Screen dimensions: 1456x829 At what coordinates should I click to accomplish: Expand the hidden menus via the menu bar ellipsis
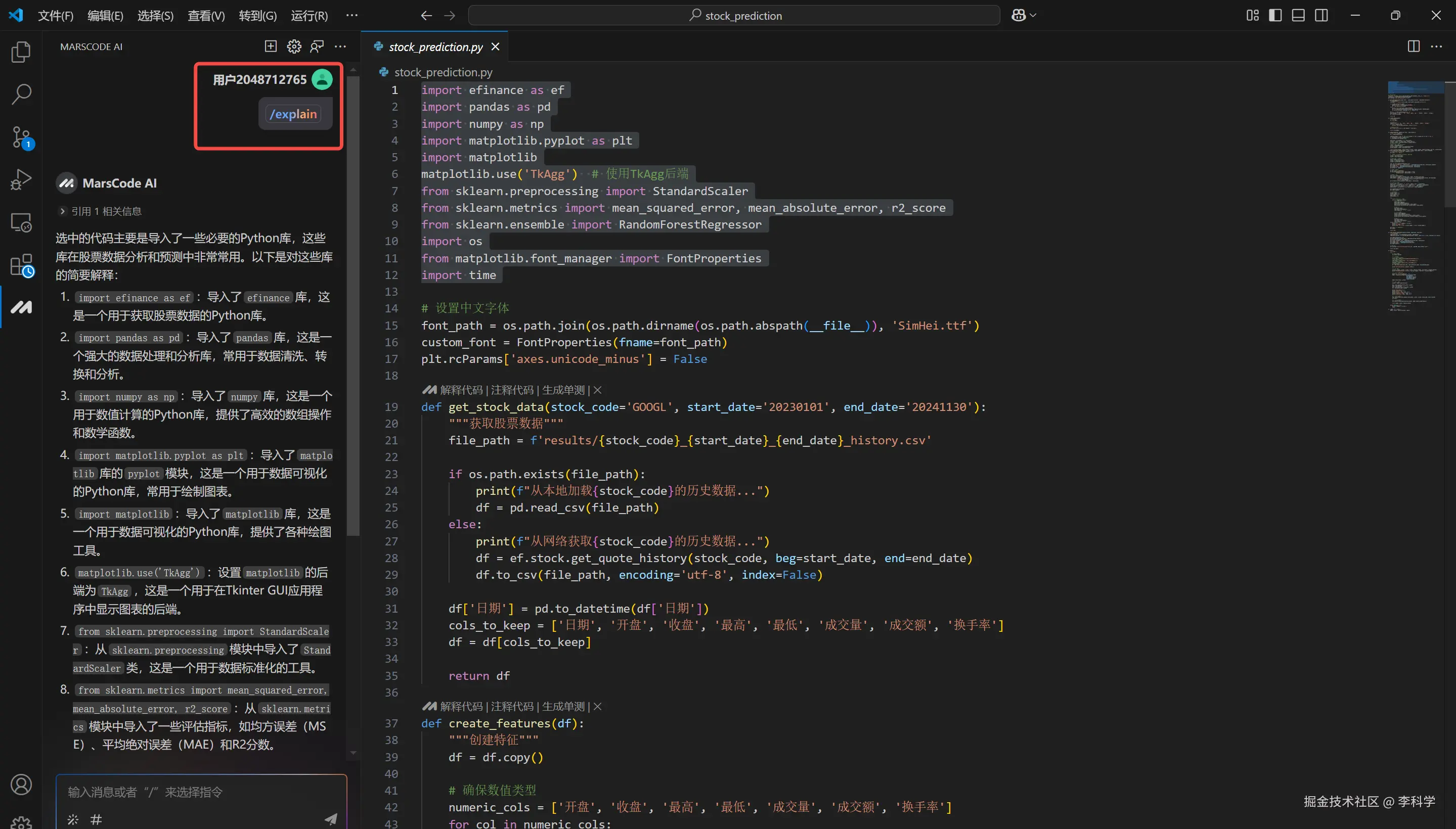(352, 15)
